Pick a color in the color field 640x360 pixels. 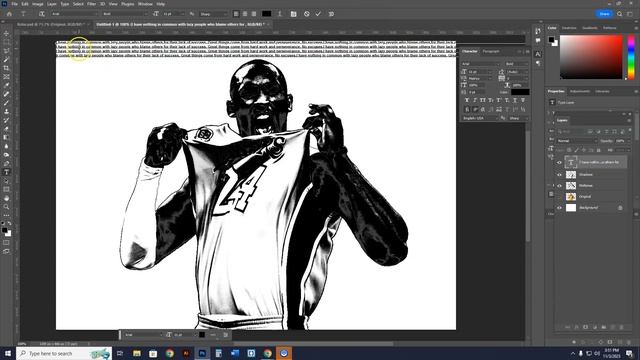coord(591,57)
